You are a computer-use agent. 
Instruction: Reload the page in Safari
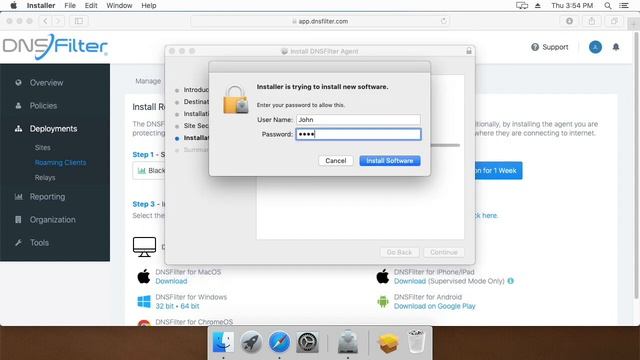click(x=444, y=21)
